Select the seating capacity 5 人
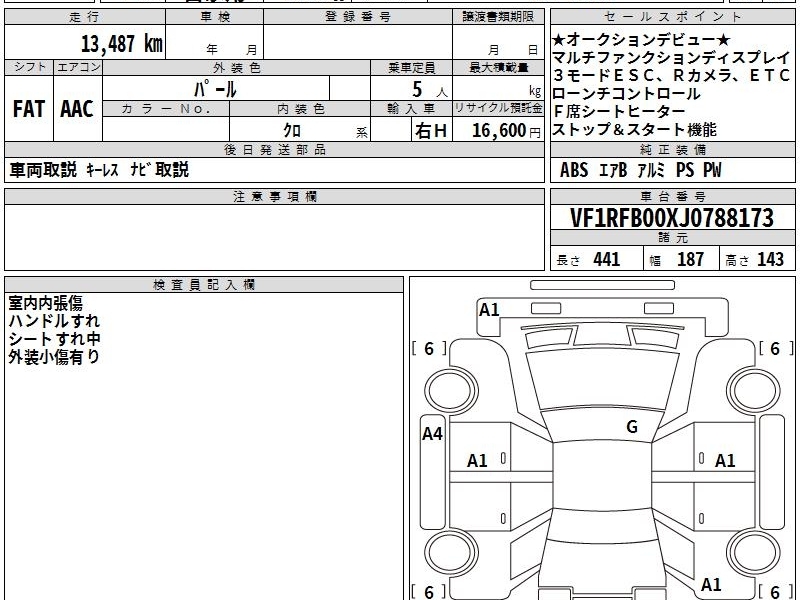This screenshot has width=800, height=600. pyautogui.click(x=429, y=90)
